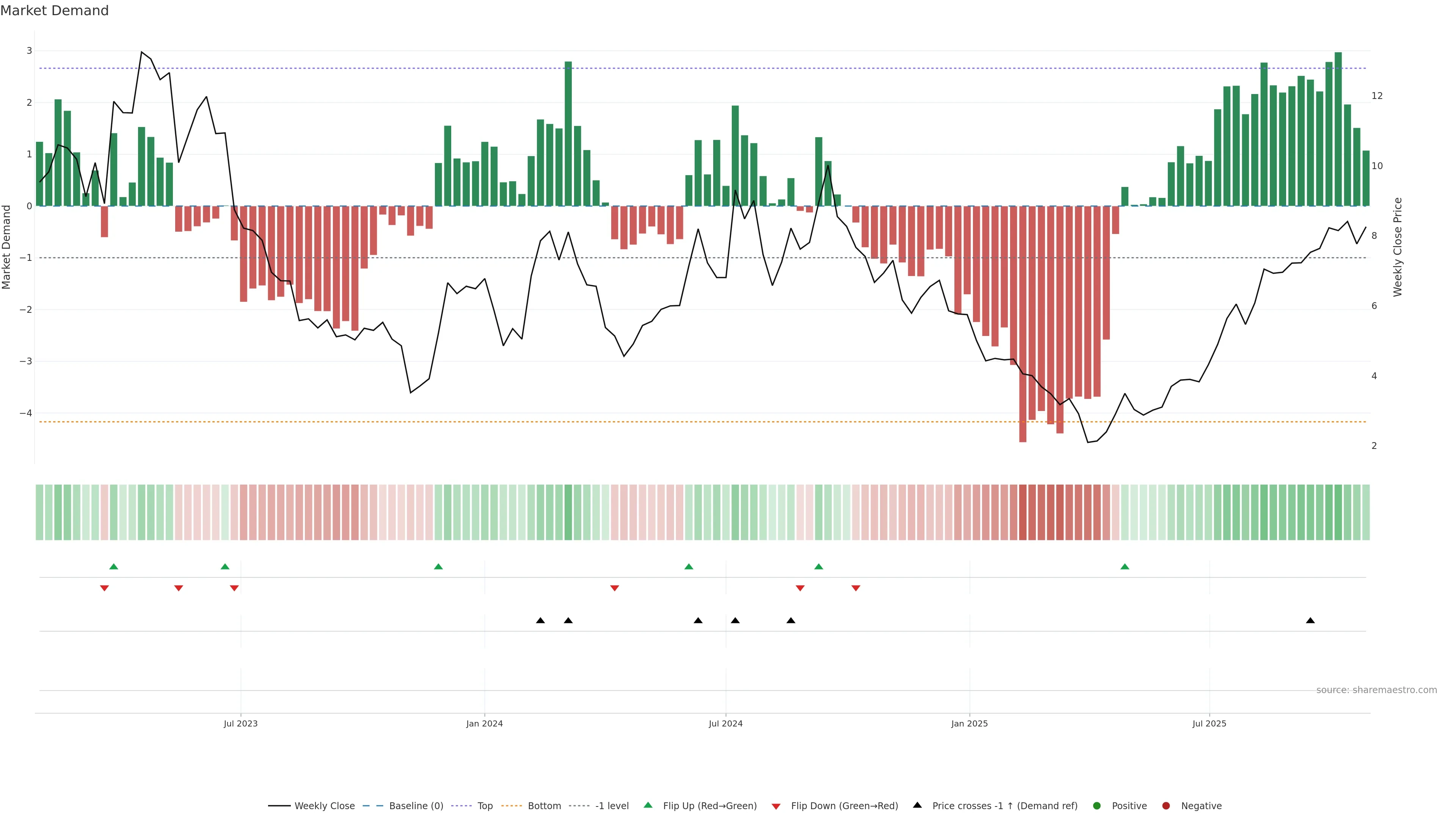Viewport: 1456px width, 819px height.
Task: Click the rightmost black price-cross triangle marker
Action: click(x=1310, y=621)
